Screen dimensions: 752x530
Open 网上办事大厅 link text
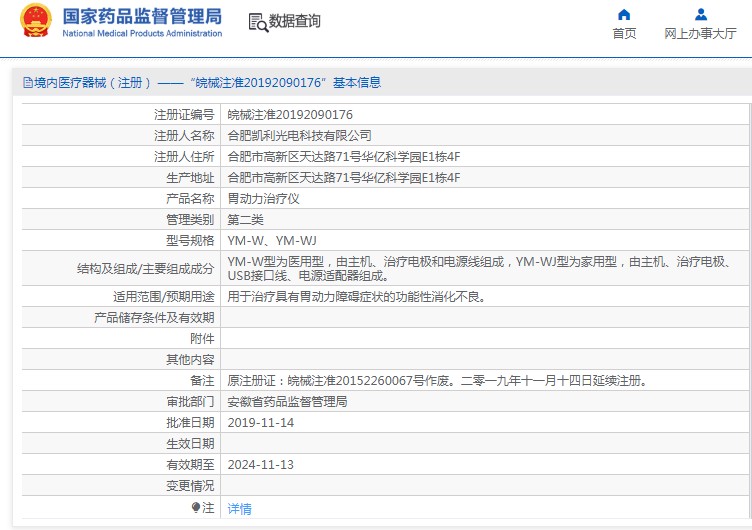pos(700,34)
